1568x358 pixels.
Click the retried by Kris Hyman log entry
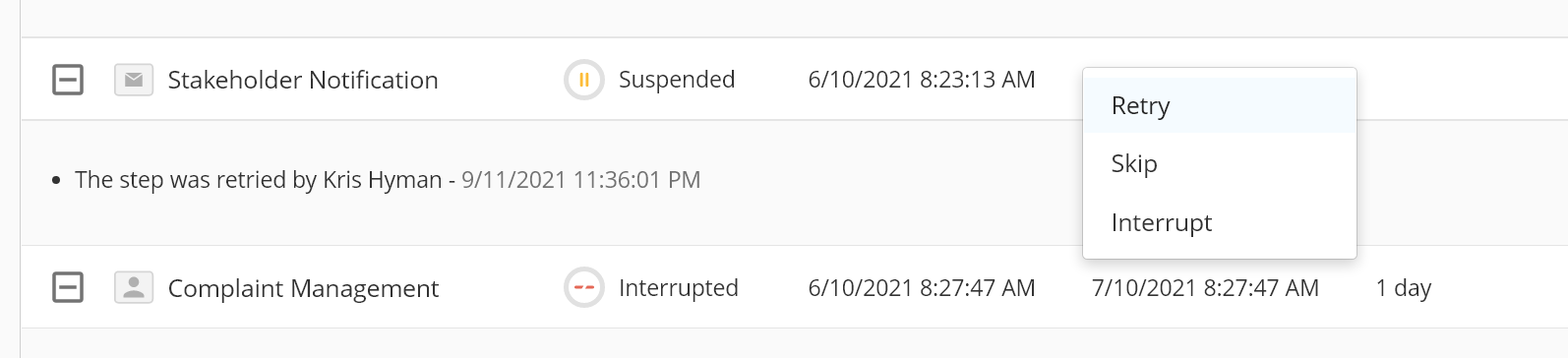click(258, 180)
